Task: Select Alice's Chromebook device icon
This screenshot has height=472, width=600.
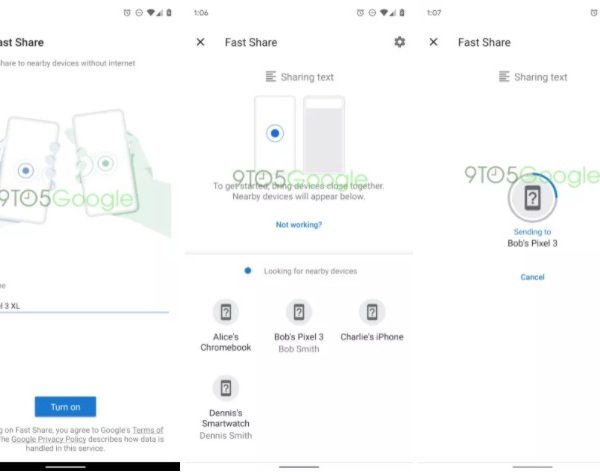Action: click(x=226, y=312)
